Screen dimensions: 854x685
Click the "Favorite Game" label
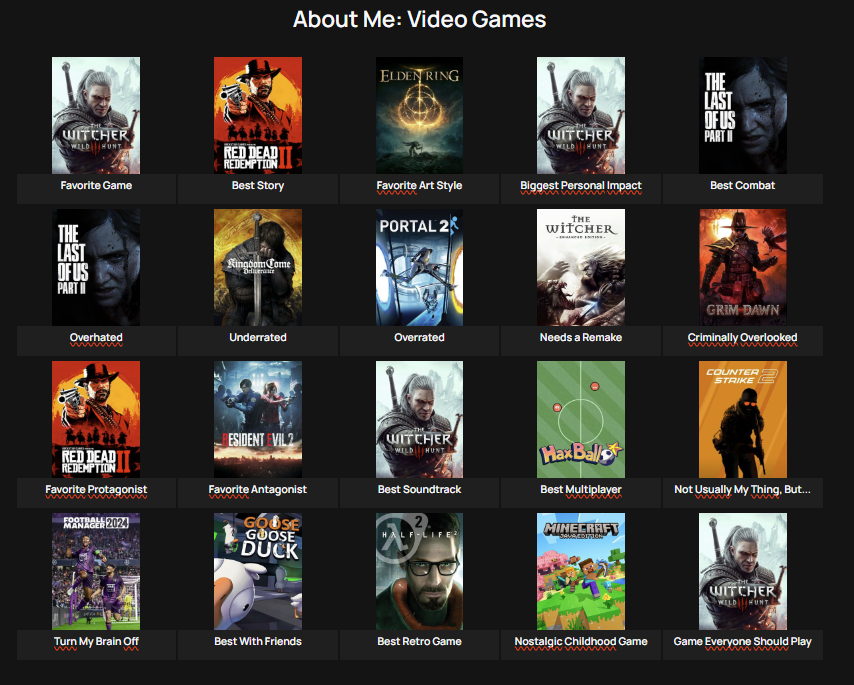(x=96, y=185)
